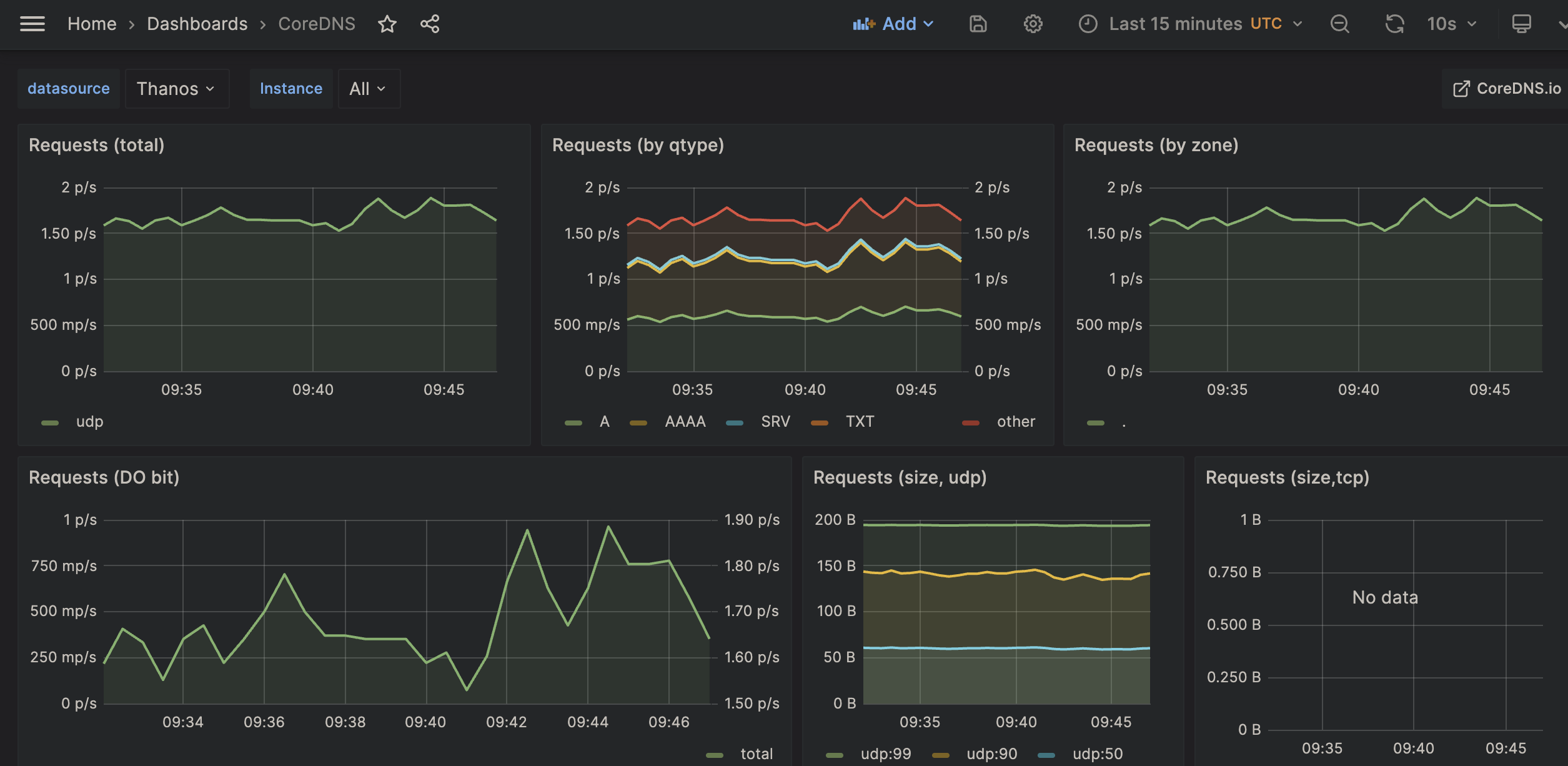Click the refresh dashboard icon

(1394, 24)
